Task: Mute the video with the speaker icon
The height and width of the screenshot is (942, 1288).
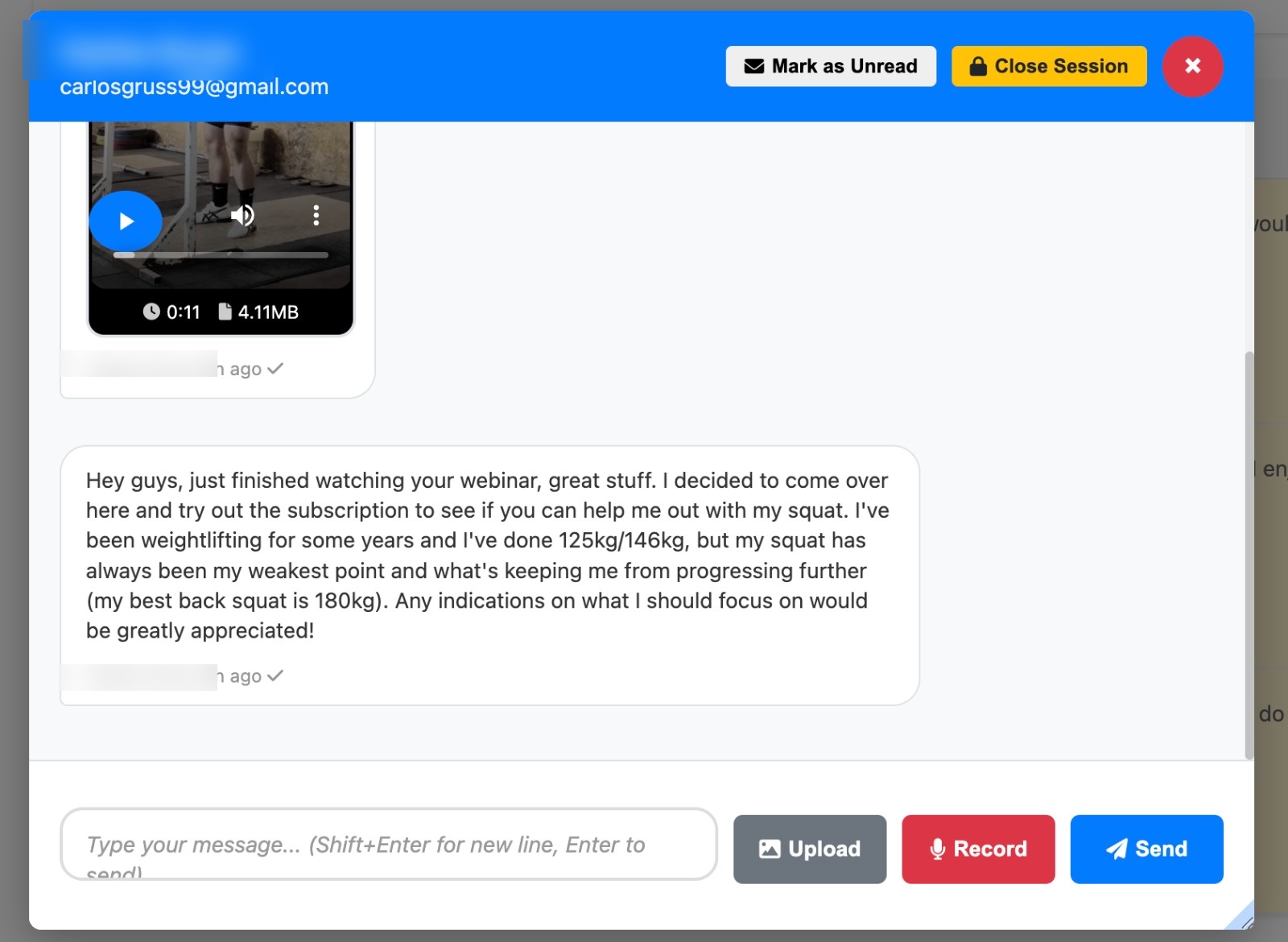Action: [242, 215]
